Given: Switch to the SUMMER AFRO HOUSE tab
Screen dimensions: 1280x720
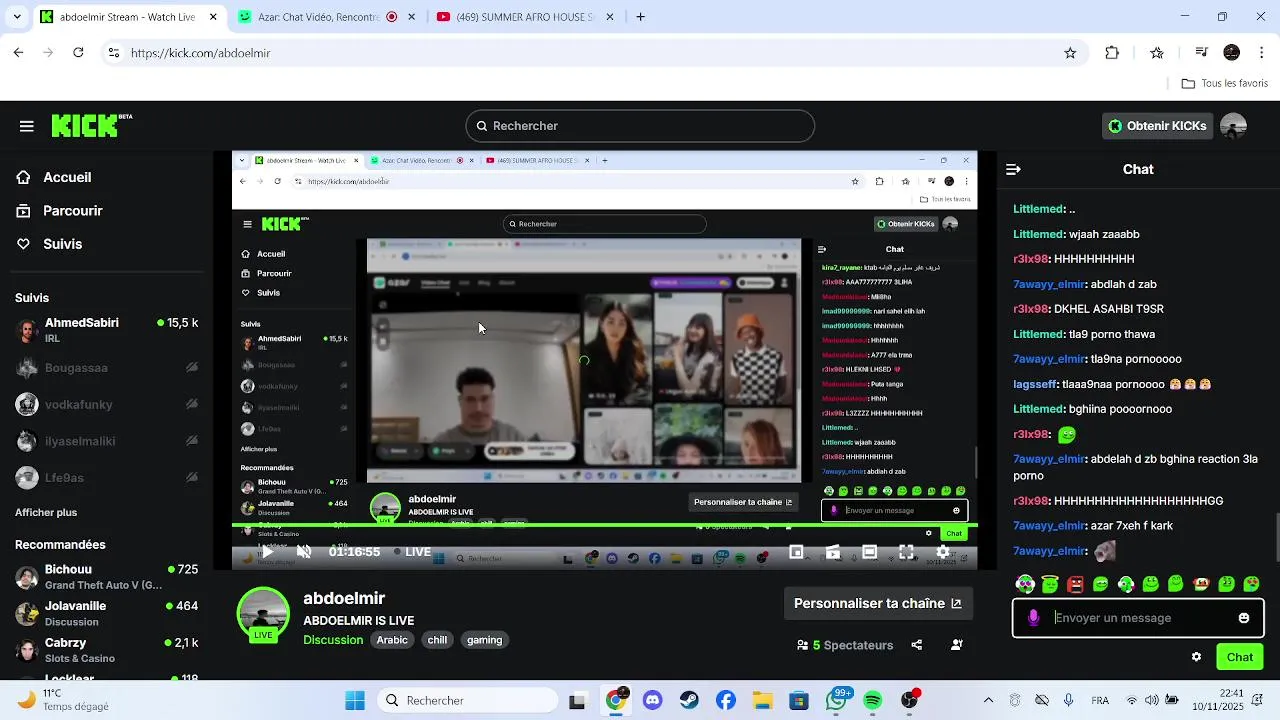Looking at the screenshot, I should coord(526,17).
